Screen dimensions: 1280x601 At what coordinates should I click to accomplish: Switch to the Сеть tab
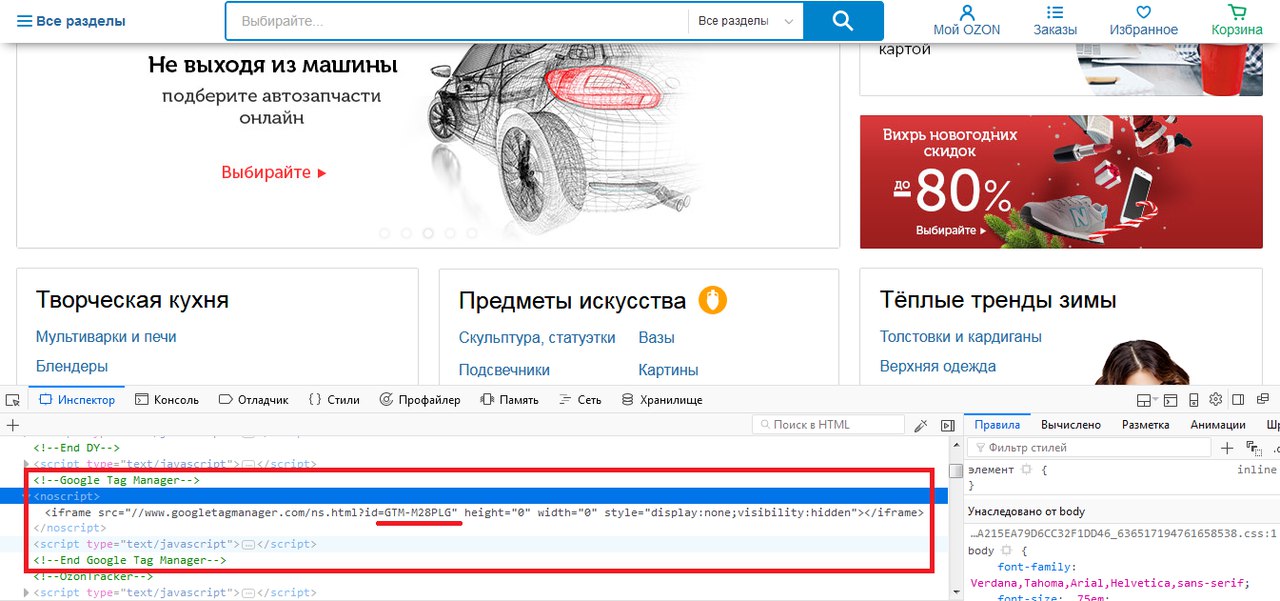click(x=580, y=400)
